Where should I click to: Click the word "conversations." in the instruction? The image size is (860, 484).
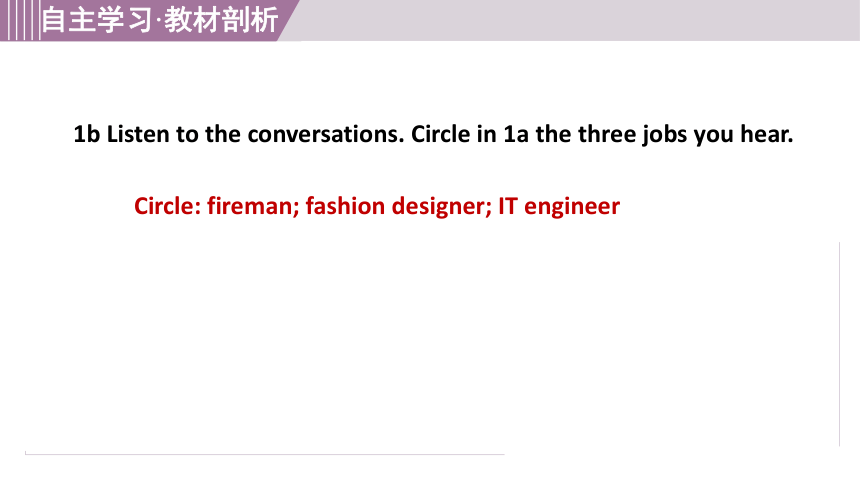tap(326, 134)
